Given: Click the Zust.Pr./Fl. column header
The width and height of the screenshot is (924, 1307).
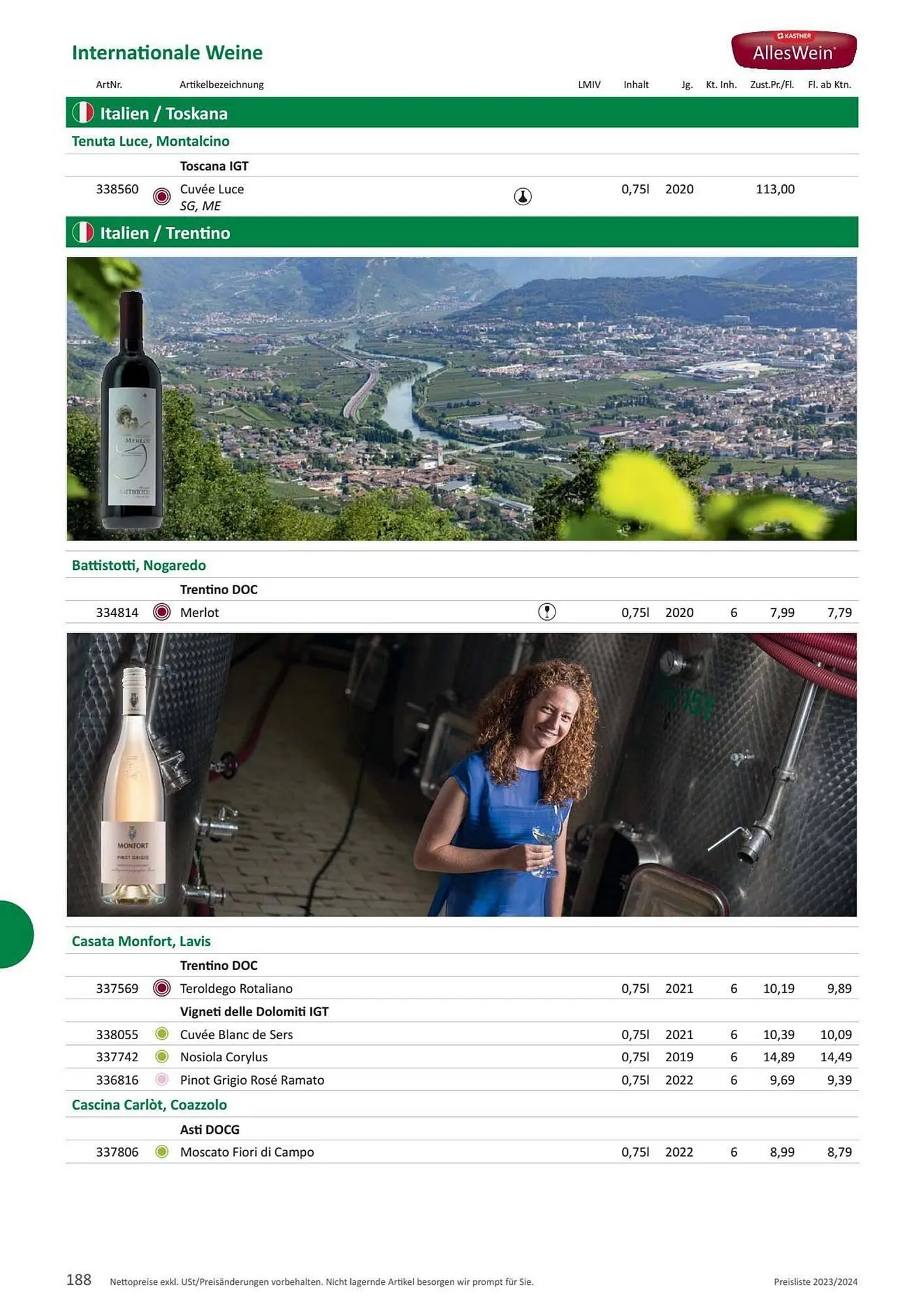Looking at the screenshot, I should tap(772, 84).
